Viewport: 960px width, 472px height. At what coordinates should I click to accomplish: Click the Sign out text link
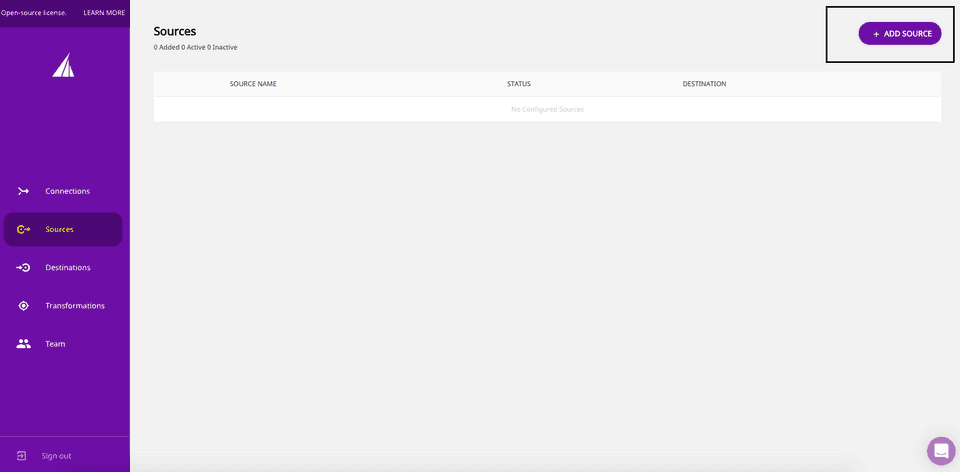point(56,456)
